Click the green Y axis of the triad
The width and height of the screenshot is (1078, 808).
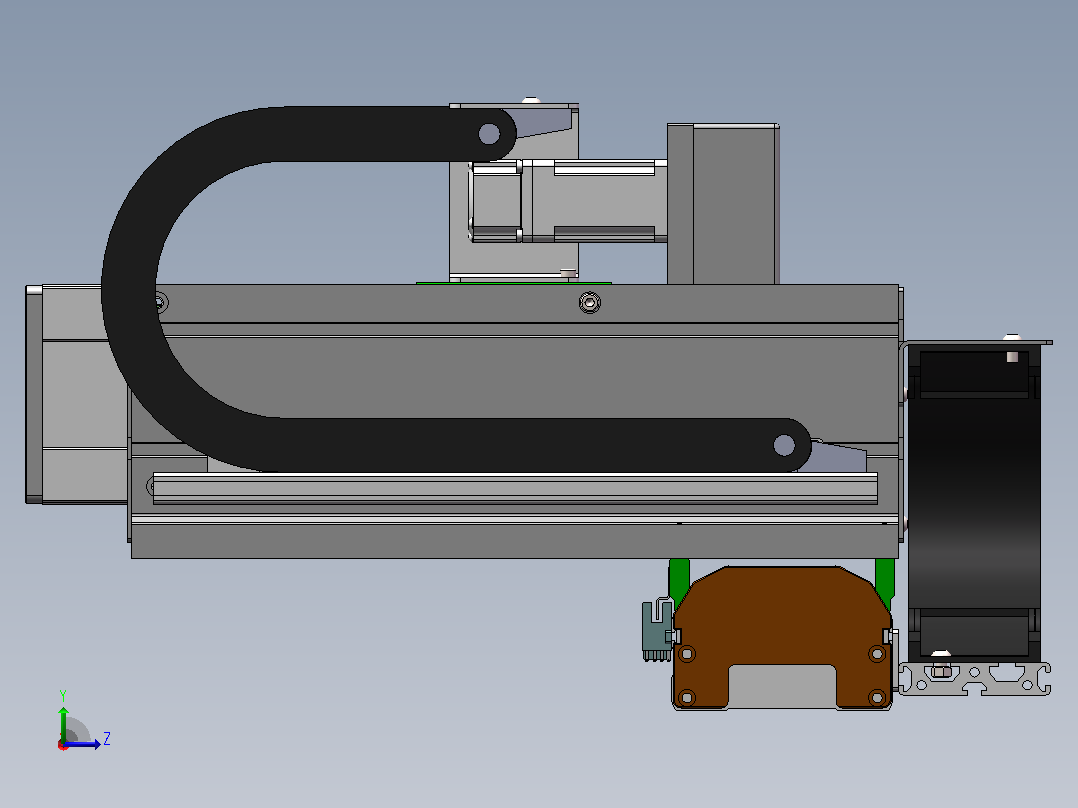coord(63,723)
